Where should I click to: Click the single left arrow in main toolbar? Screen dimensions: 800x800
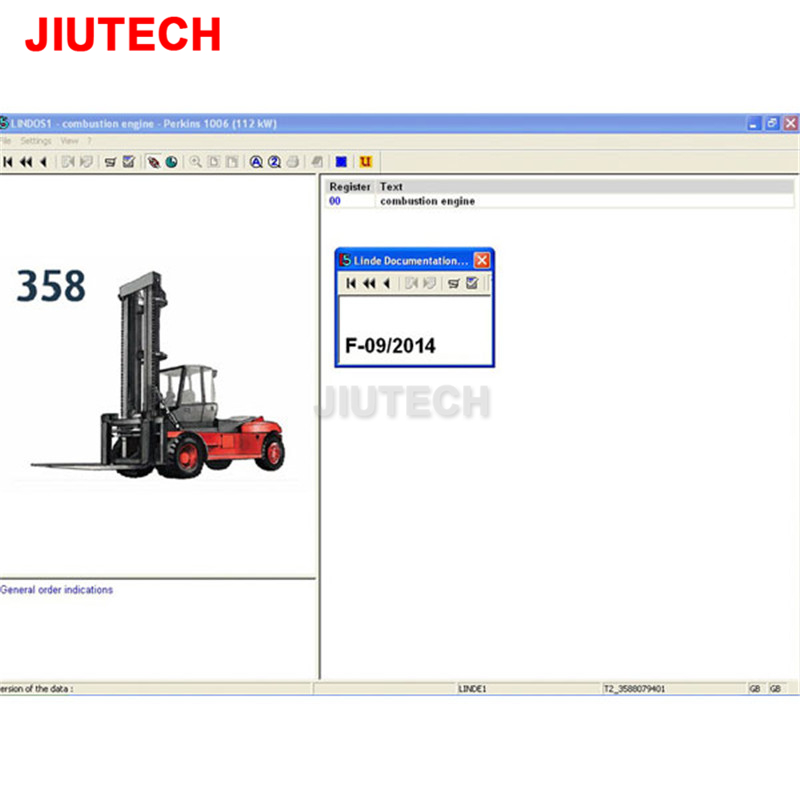[x=42, y=162]
